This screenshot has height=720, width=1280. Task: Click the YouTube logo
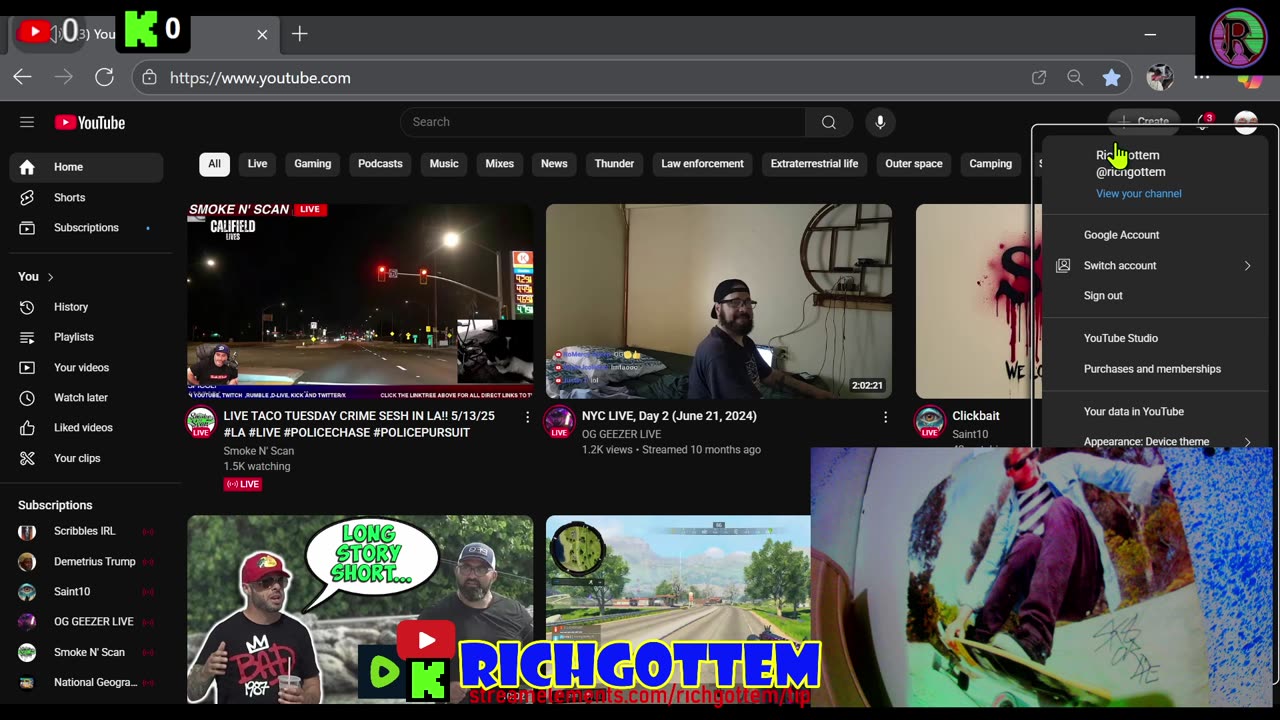(x=90, y=123)
